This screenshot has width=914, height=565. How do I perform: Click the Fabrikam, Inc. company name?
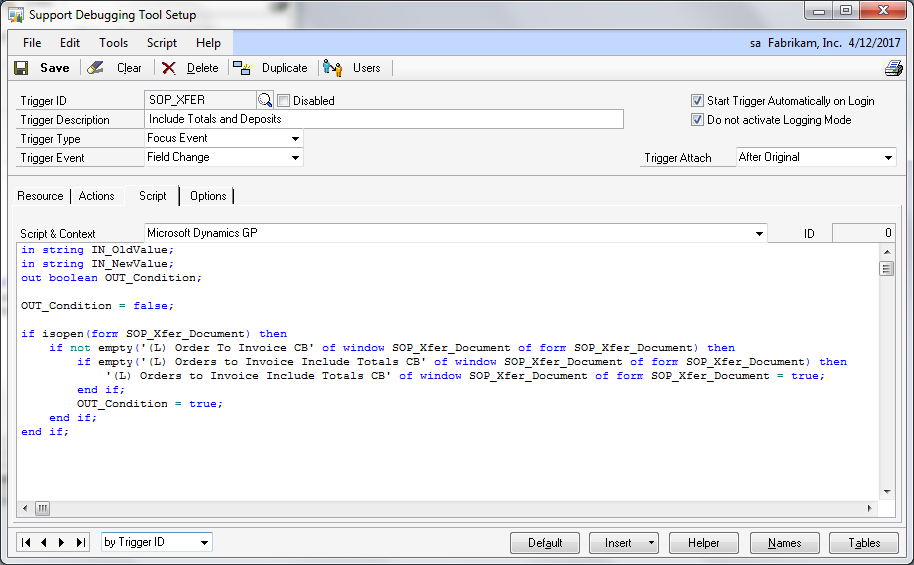804,43
